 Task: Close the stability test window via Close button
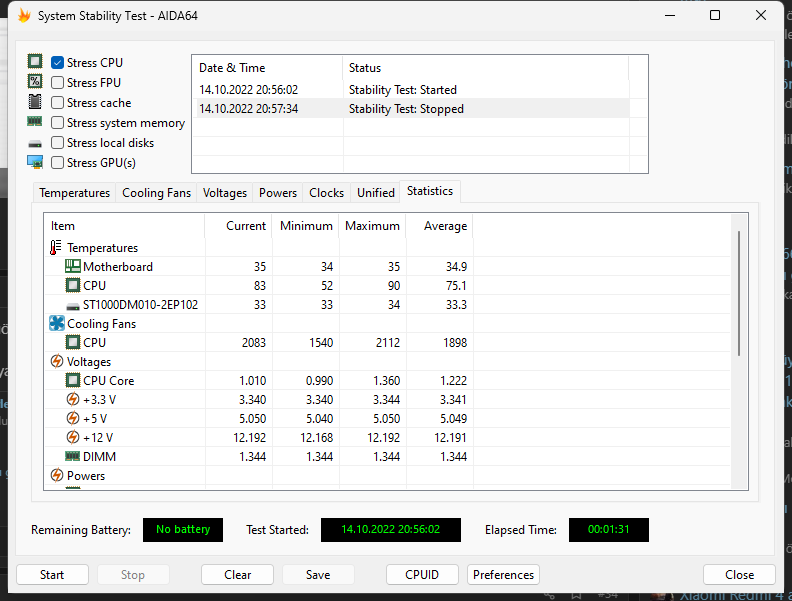click(x=739, y=575)
